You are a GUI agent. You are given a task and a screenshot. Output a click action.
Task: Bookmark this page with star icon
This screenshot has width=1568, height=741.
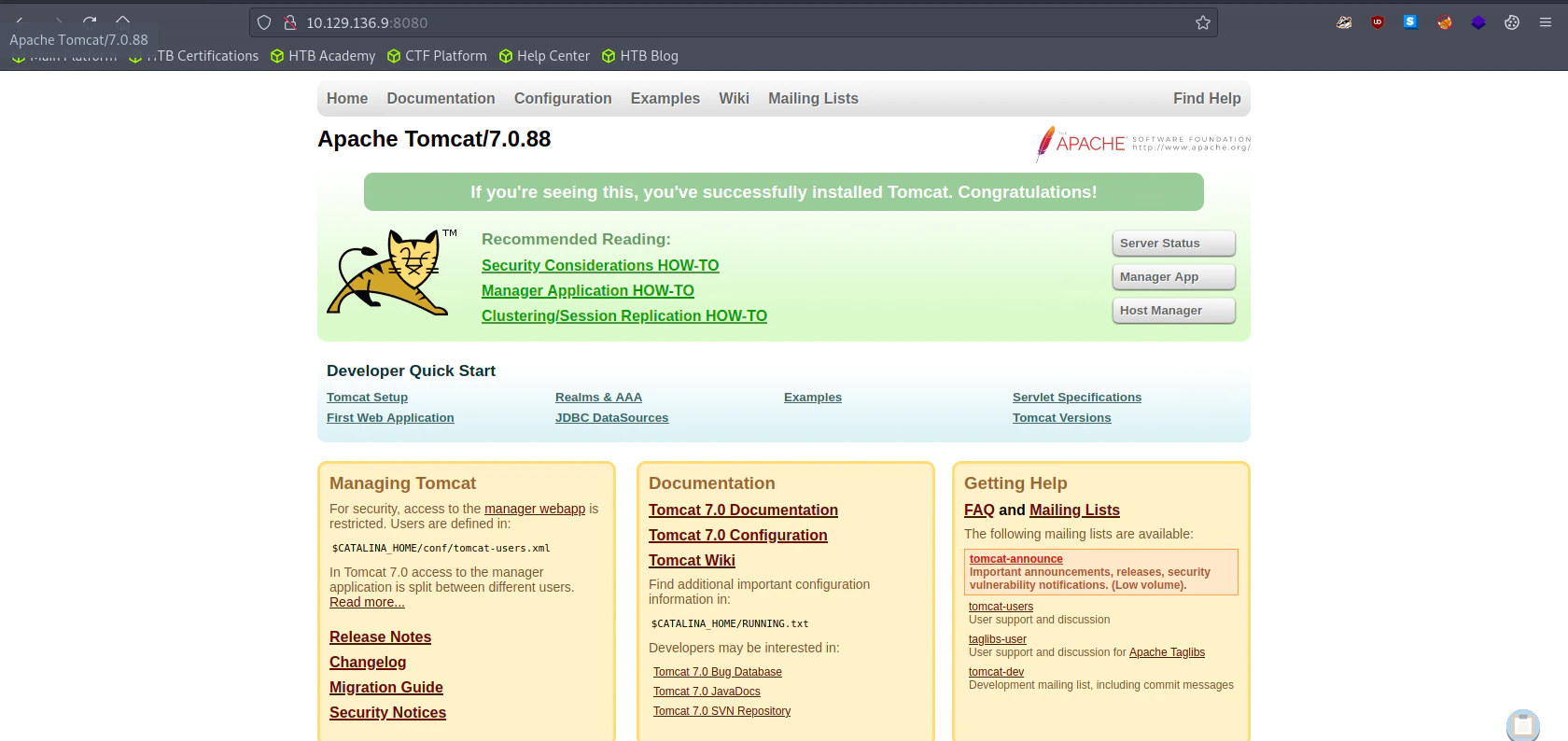point(1203,22)
